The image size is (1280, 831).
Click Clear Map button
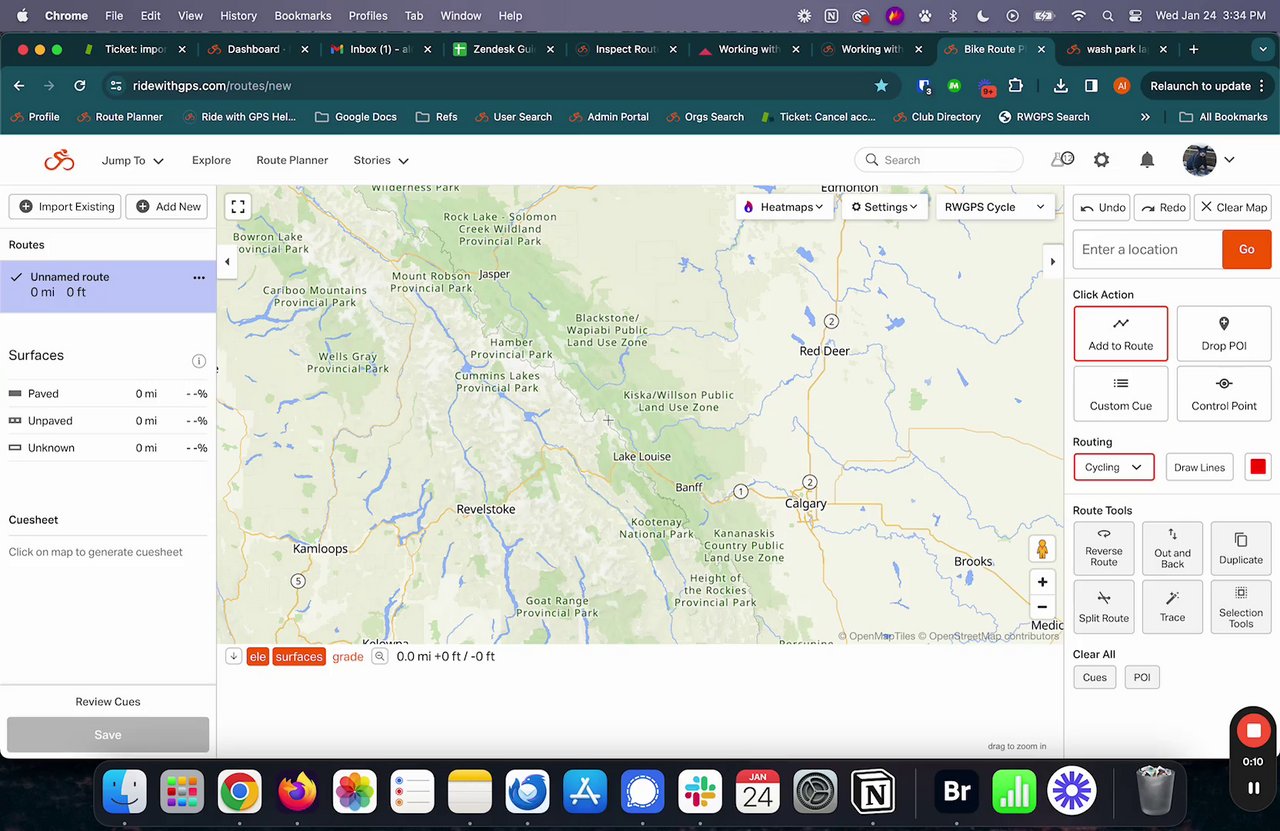pos(1233,207)
